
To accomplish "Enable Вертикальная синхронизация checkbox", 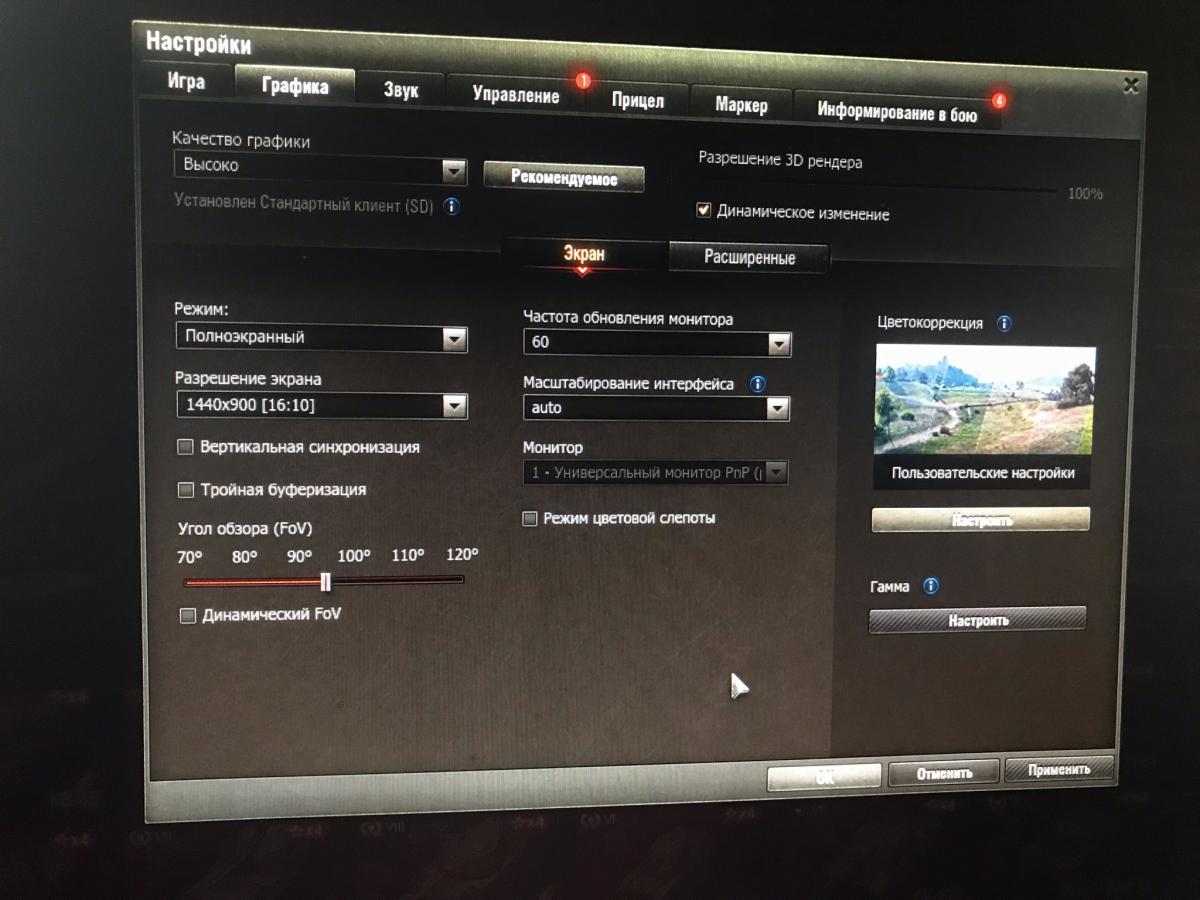I will (x=185, y=447).
